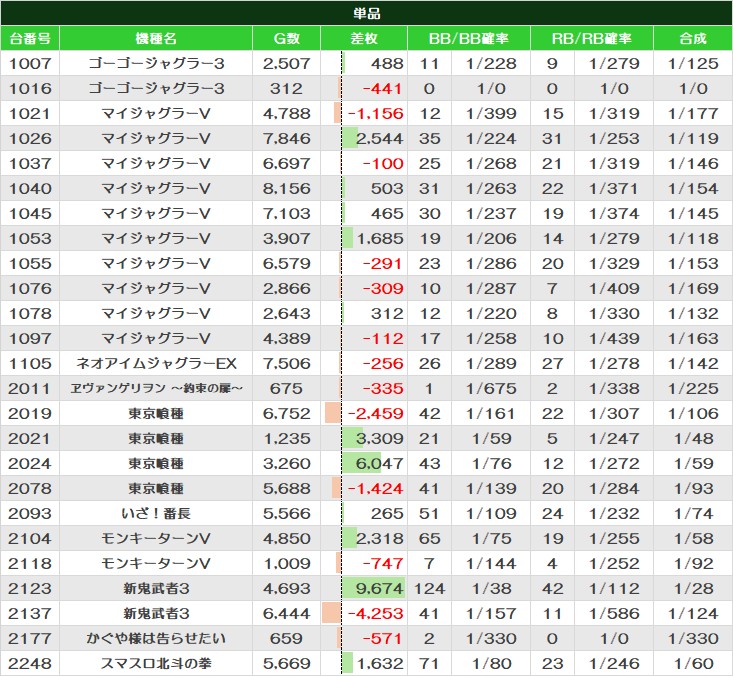Viewport: 733px width, 676px height.
Task: Select machine number 1021 cell
Action: [30, 114]
